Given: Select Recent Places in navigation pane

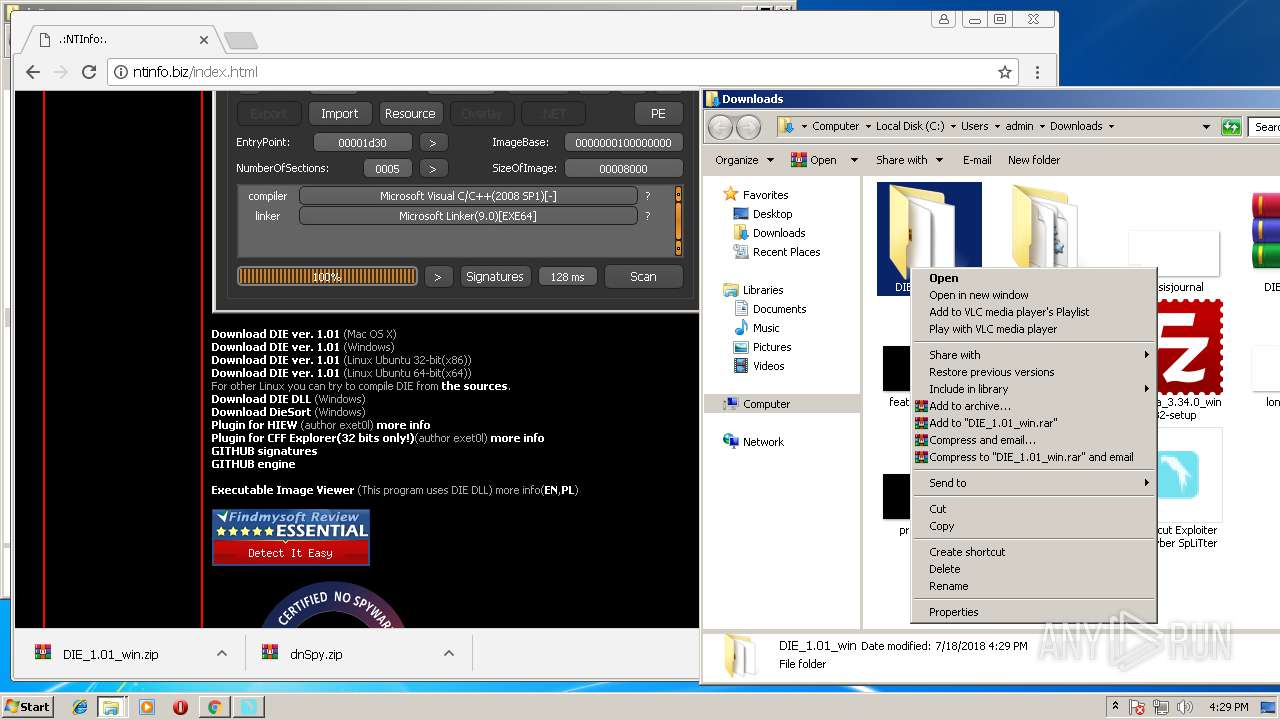Looking at the screenshot, I should pyautogui.click(x=786, y=252).
